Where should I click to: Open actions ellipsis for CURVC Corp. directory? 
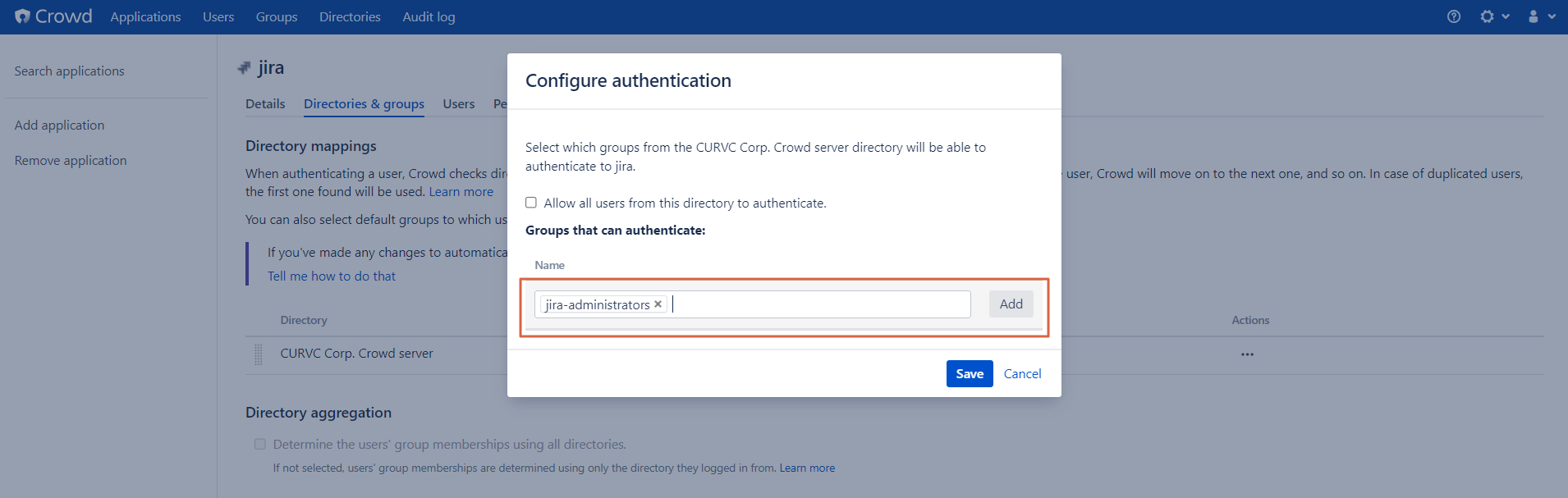pos(1247,354)
